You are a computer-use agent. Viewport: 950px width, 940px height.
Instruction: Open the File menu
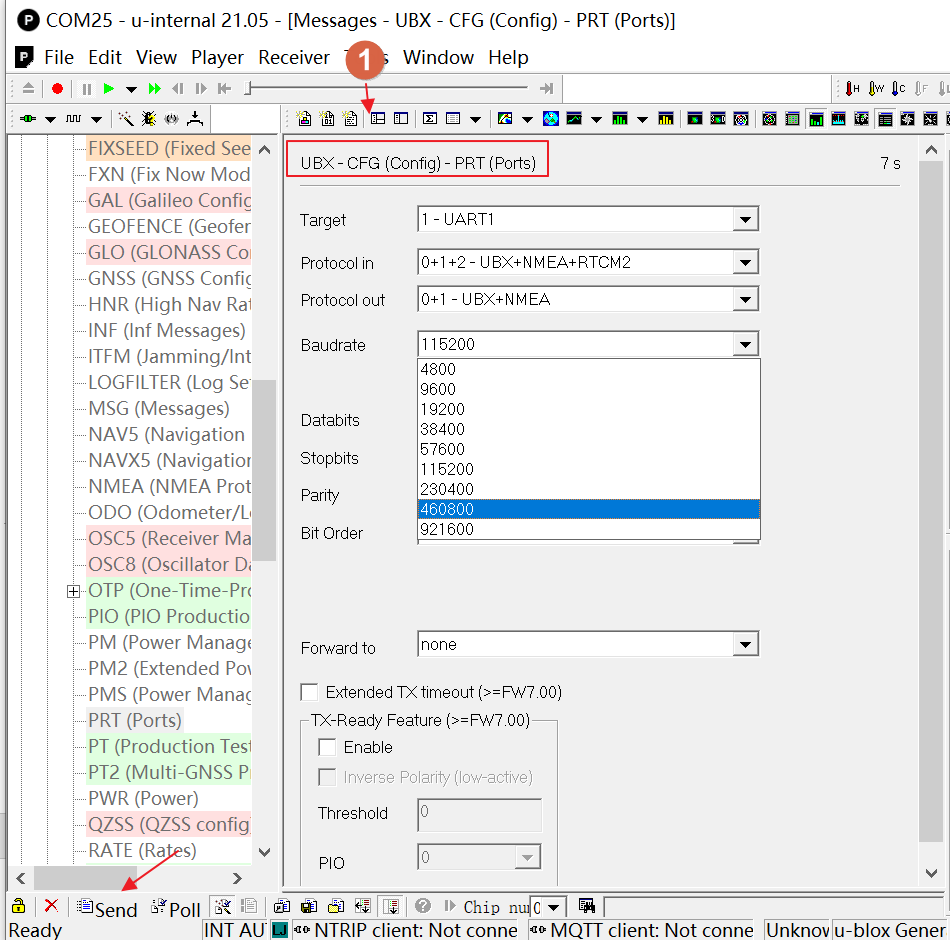pyautogui.click(x=59, y=58)
